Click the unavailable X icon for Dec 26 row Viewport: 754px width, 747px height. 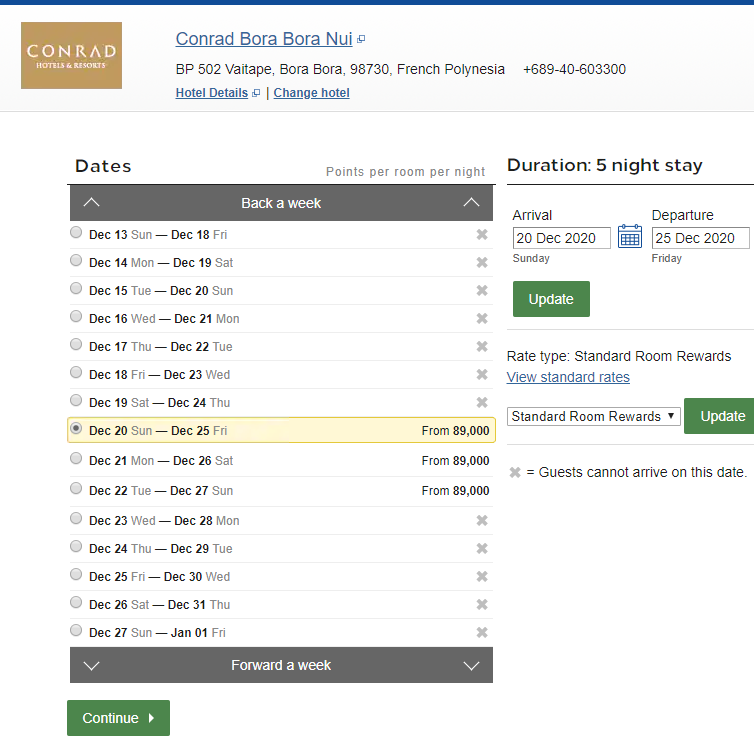pyautogui.click(x=482, y=604)
